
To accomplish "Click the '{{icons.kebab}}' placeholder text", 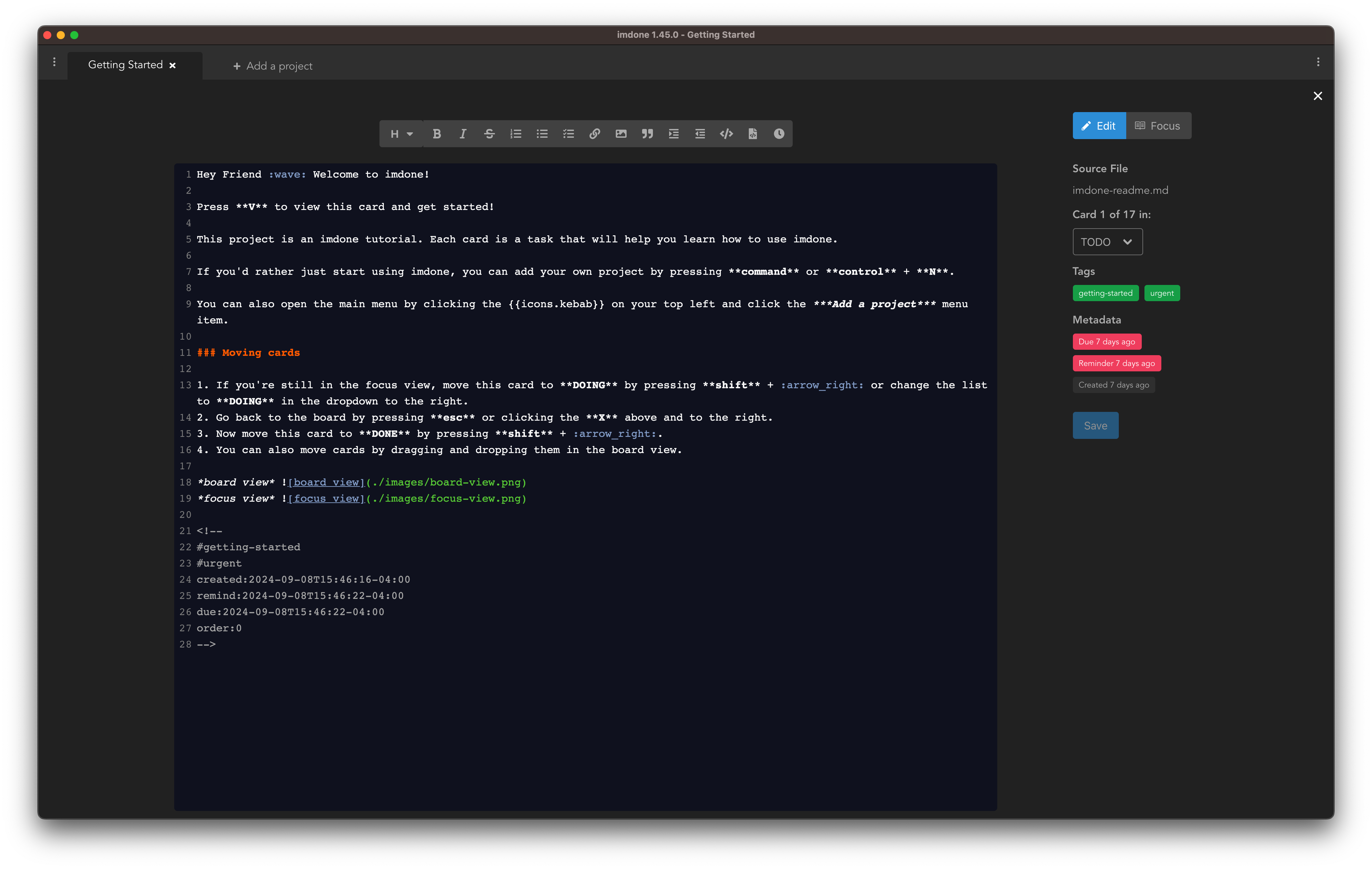I will click(x=557, y=304).
